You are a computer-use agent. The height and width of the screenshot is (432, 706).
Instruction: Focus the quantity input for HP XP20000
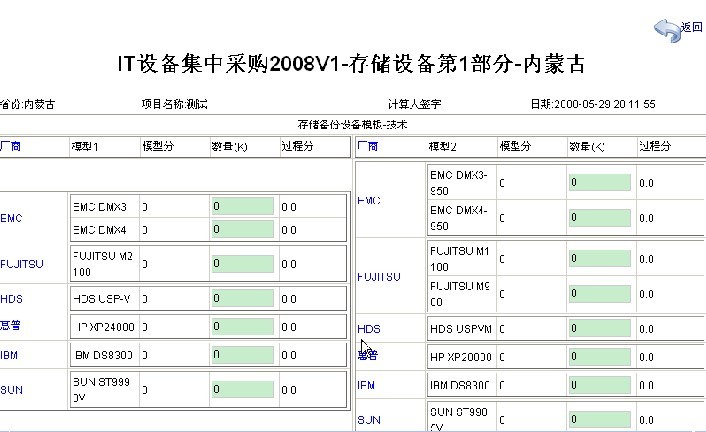[x=600, y=357]
